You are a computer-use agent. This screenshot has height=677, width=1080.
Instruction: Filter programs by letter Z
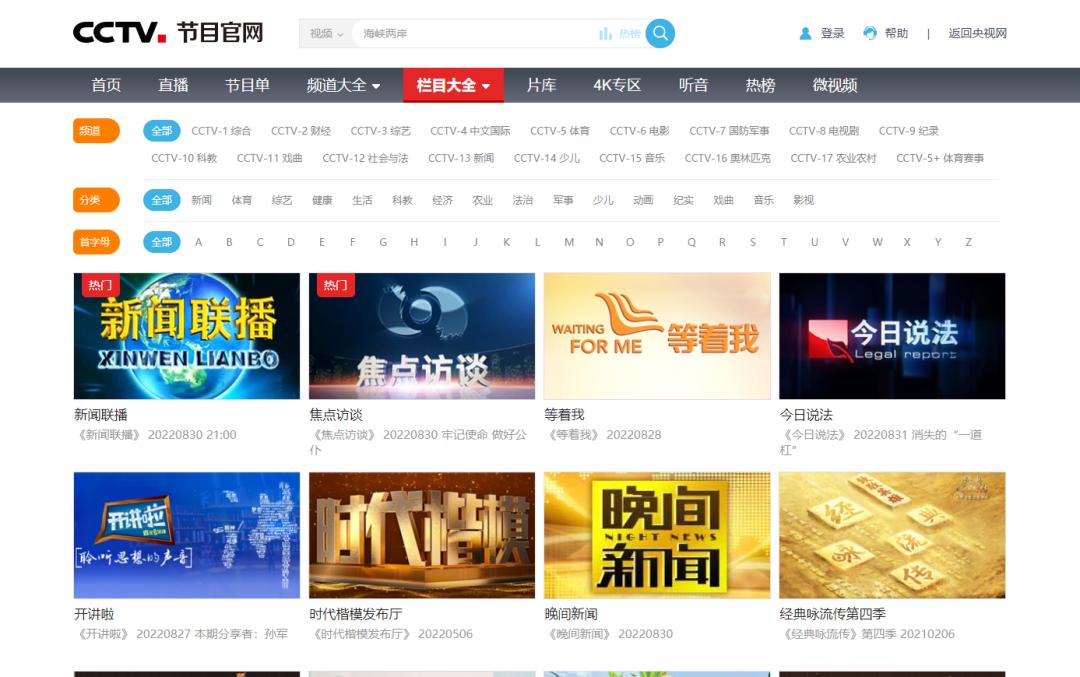coord(966,242)
